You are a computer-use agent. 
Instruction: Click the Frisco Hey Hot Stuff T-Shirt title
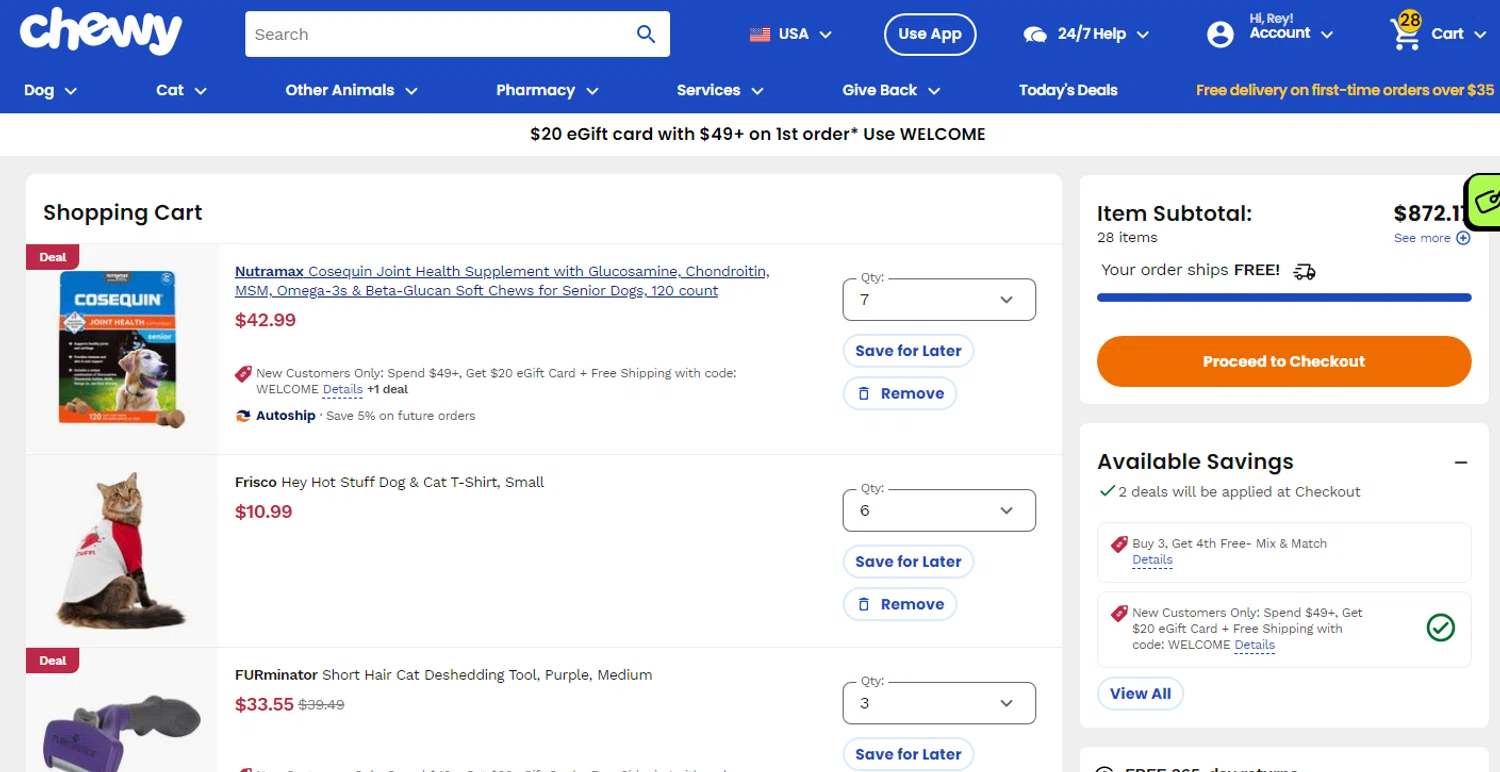pos(389,482)
